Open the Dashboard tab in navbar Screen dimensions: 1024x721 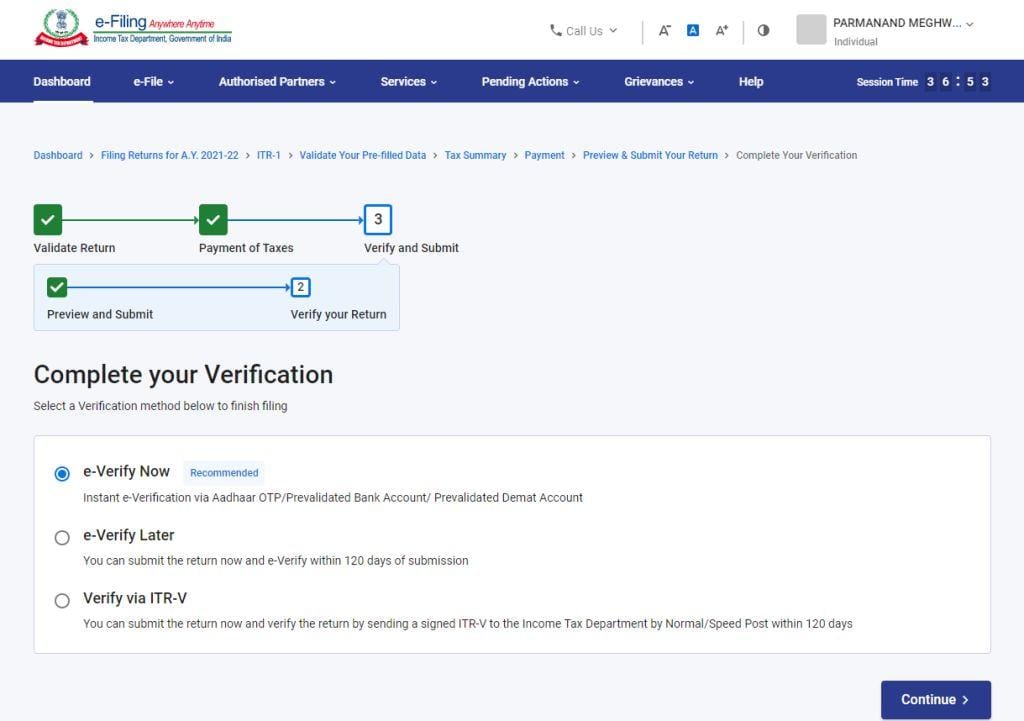(62, 82)
